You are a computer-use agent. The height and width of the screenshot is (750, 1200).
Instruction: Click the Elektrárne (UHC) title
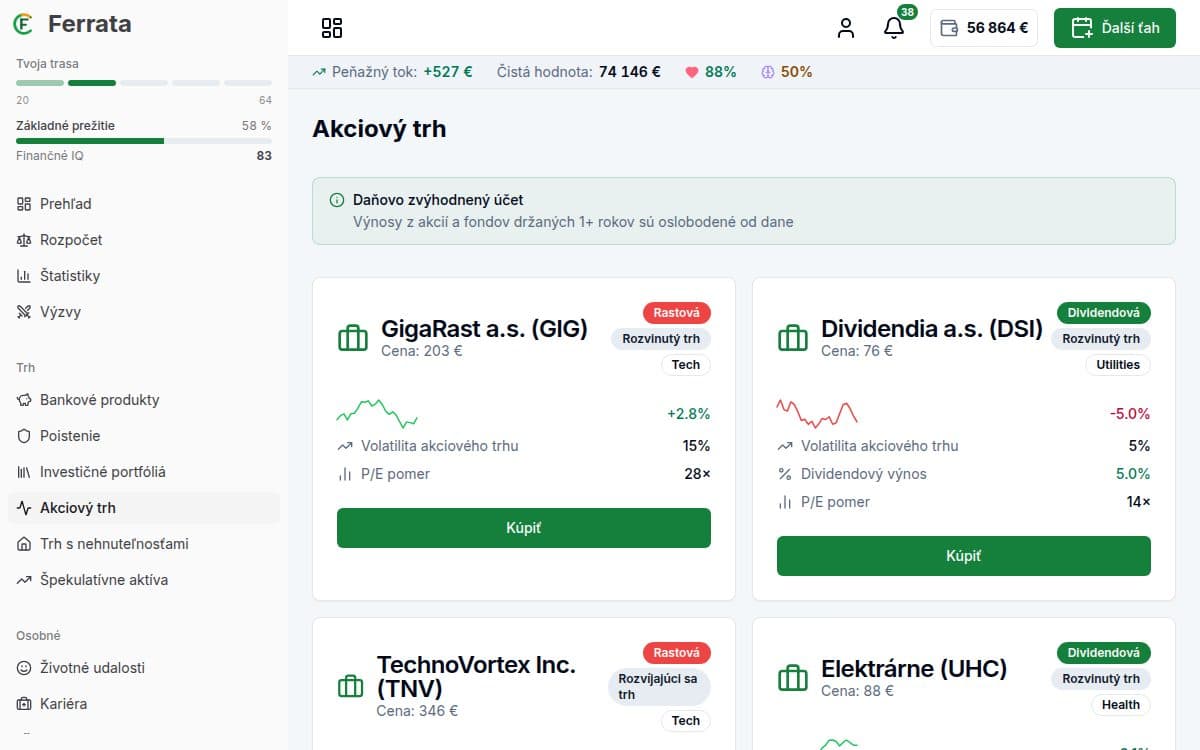click(x=914, y=668)
